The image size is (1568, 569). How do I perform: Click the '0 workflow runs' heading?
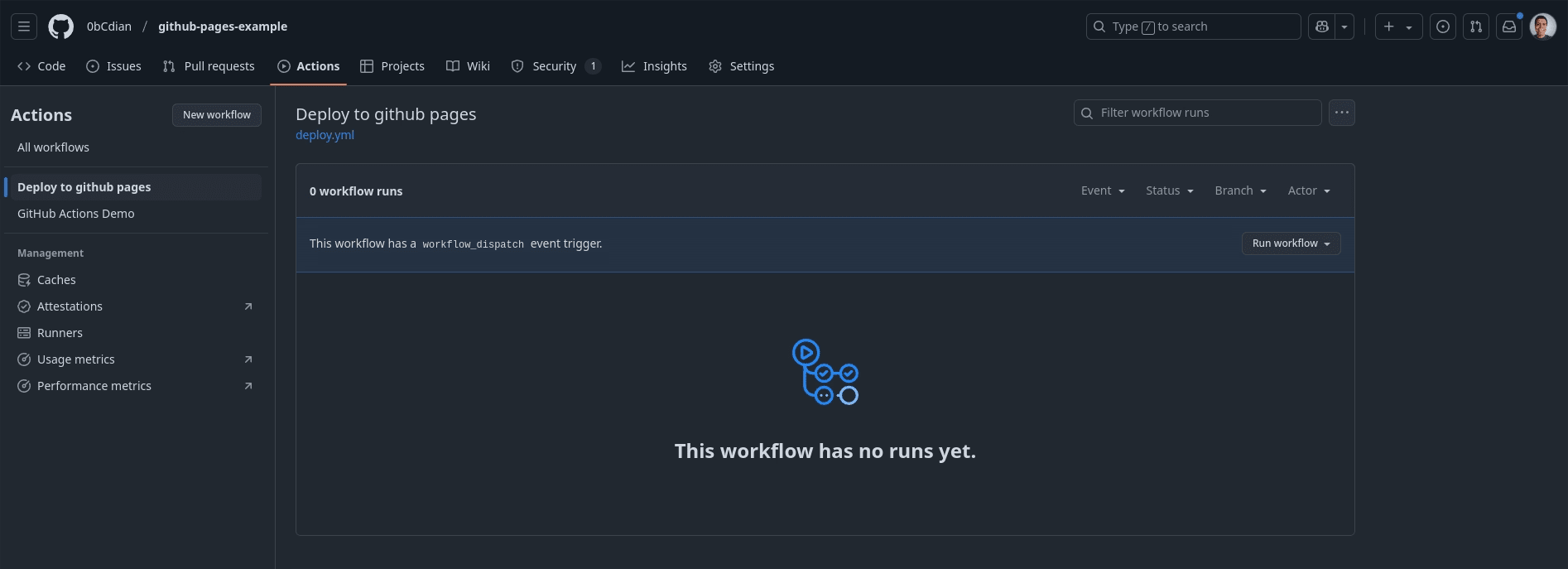(356, 191)
